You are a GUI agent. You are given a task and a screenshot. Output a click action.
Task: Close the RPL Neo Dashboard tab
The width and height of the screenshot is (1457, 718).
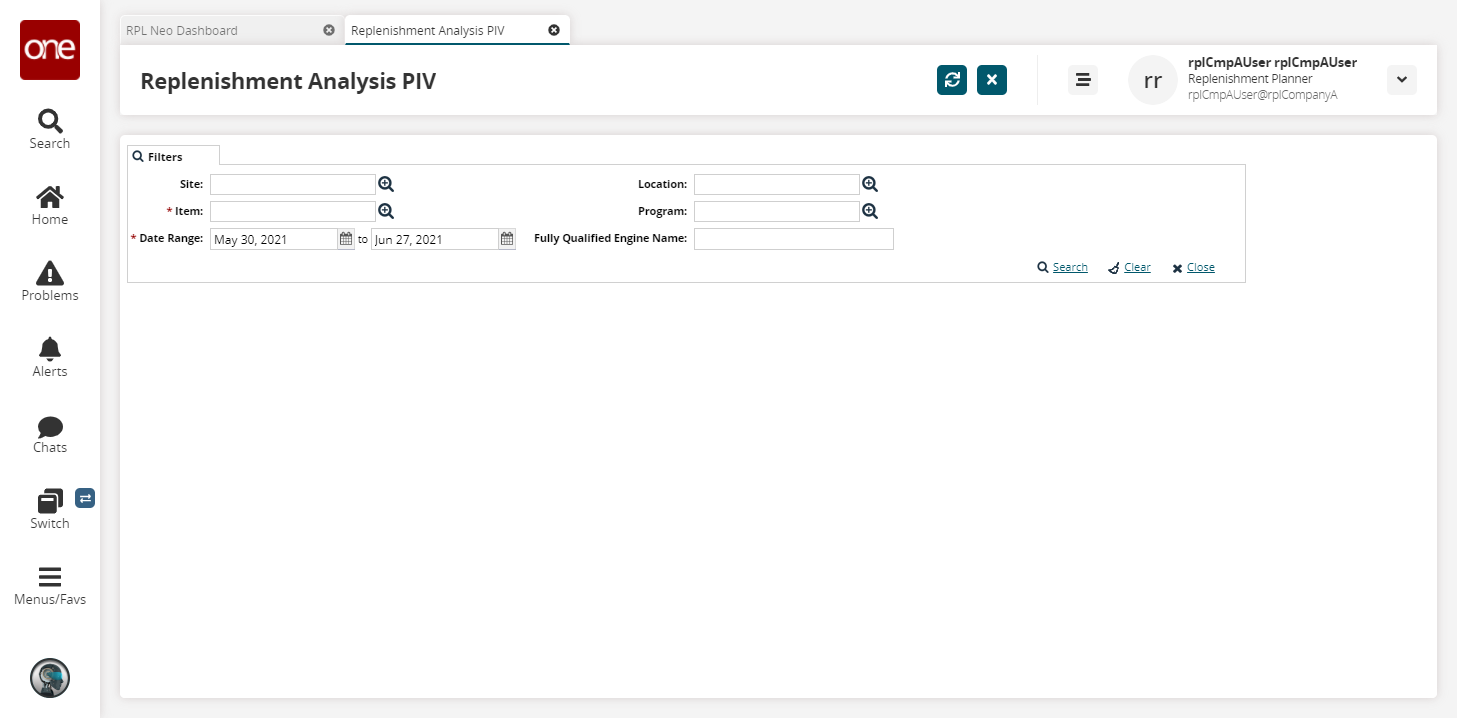tap(329, 30)
